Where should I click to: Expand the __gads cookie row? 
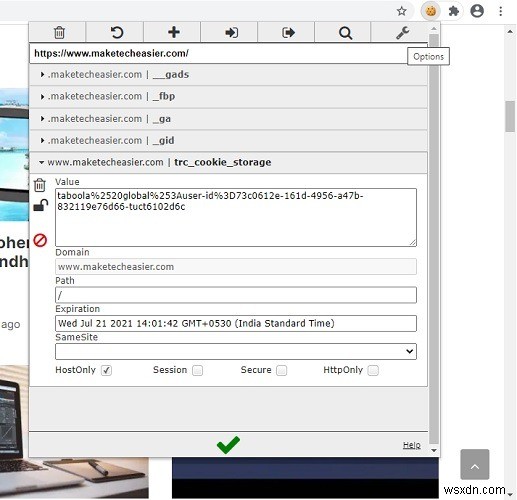[228, 75]
